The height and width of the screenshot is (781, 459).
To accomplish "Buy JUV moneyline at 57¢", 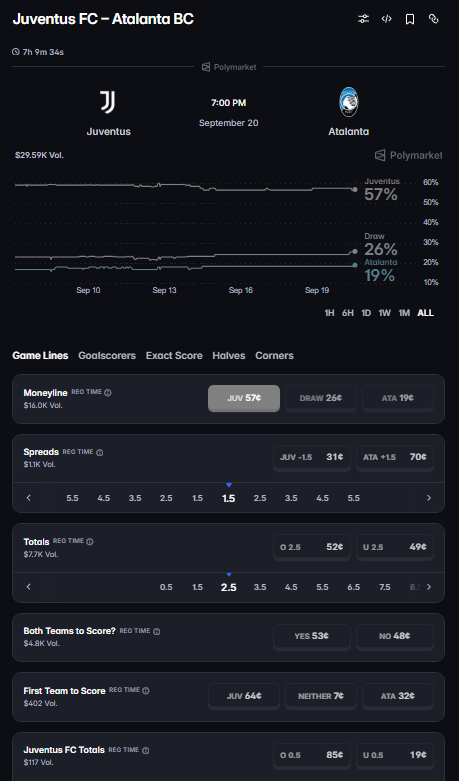I will [244, 398].
